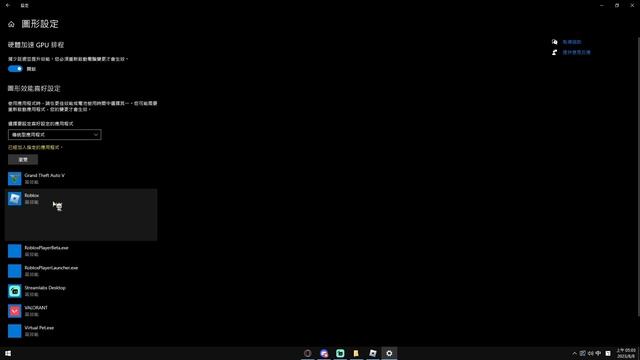Select the RobloxPlayerBeta.exe entry name
640x360 pixels.
(x=47, y=247)
